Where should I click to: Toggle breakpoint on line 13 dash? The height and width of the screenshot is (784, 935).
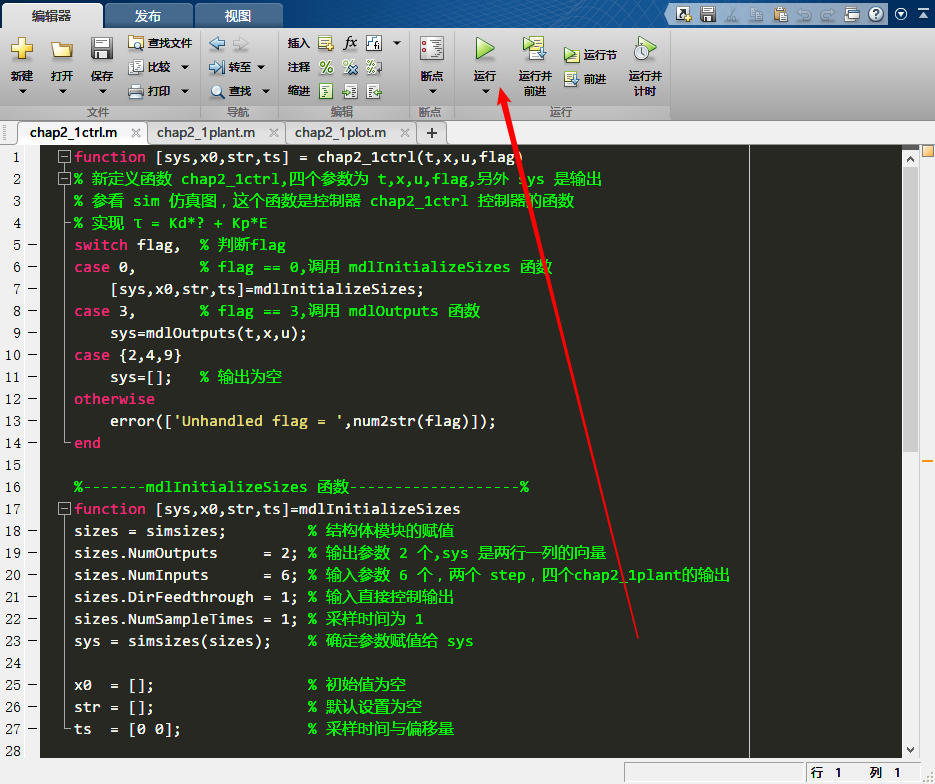pyautogui.click(x=32, y=421)
